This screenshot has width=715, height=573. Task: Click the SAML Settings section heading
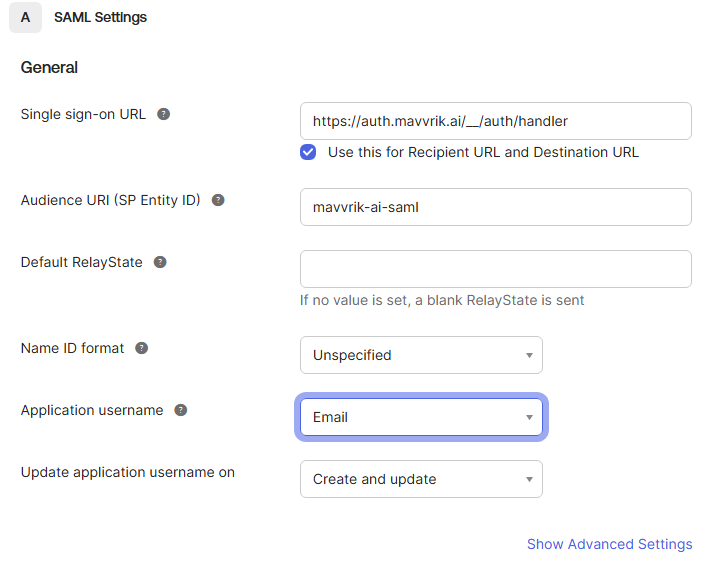[x=100, y=17]
